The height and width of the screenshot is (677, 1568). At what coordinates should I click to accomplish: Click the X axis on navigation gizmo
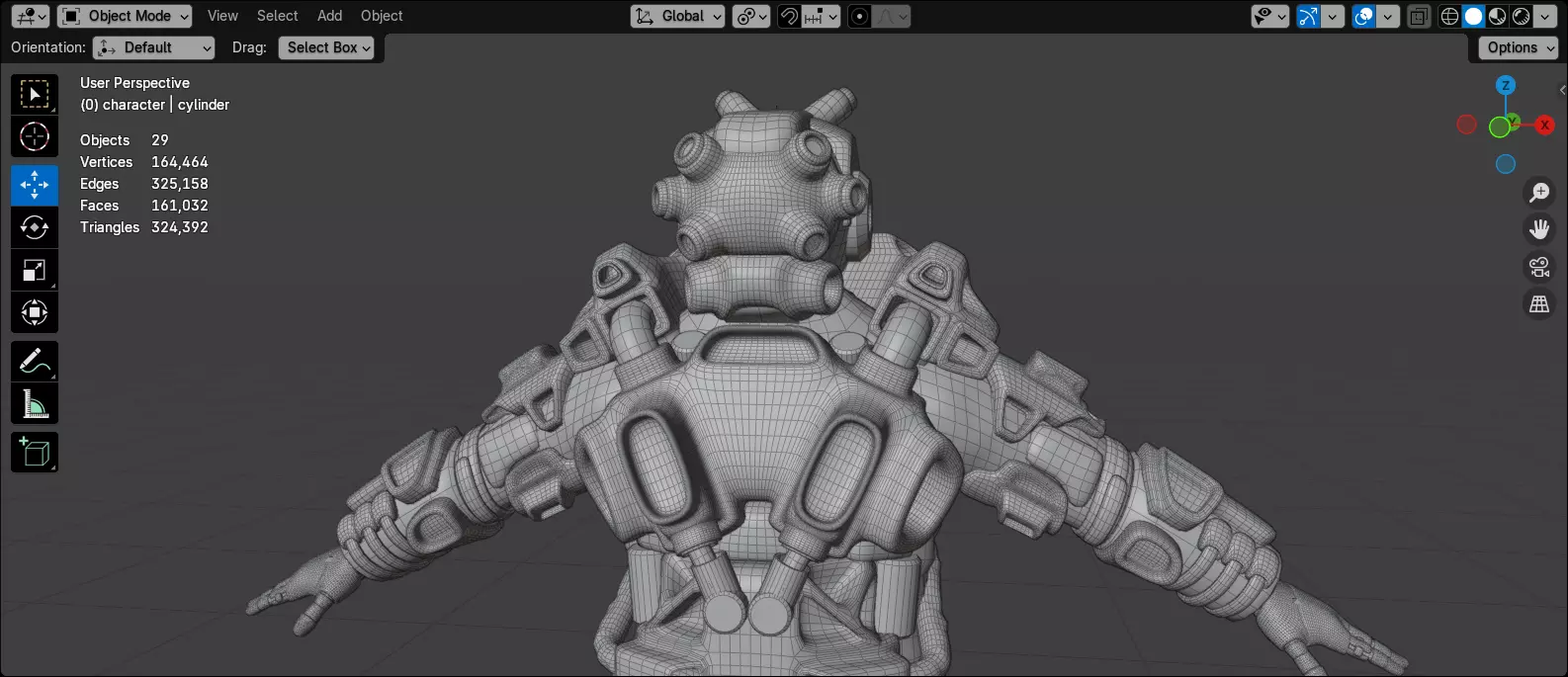pos(1544,125)
